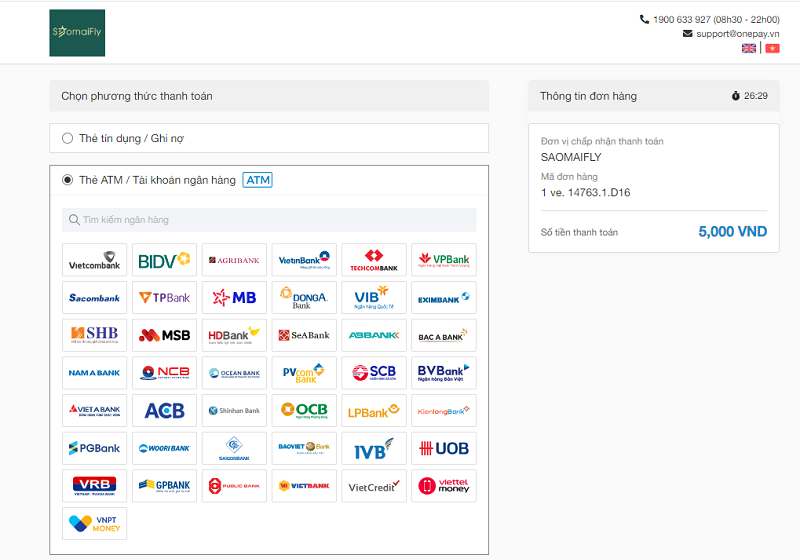The height and width of the screenshot is (560, 800).
Task: Select Nam A Bank logo
Action: pos(94,373)
